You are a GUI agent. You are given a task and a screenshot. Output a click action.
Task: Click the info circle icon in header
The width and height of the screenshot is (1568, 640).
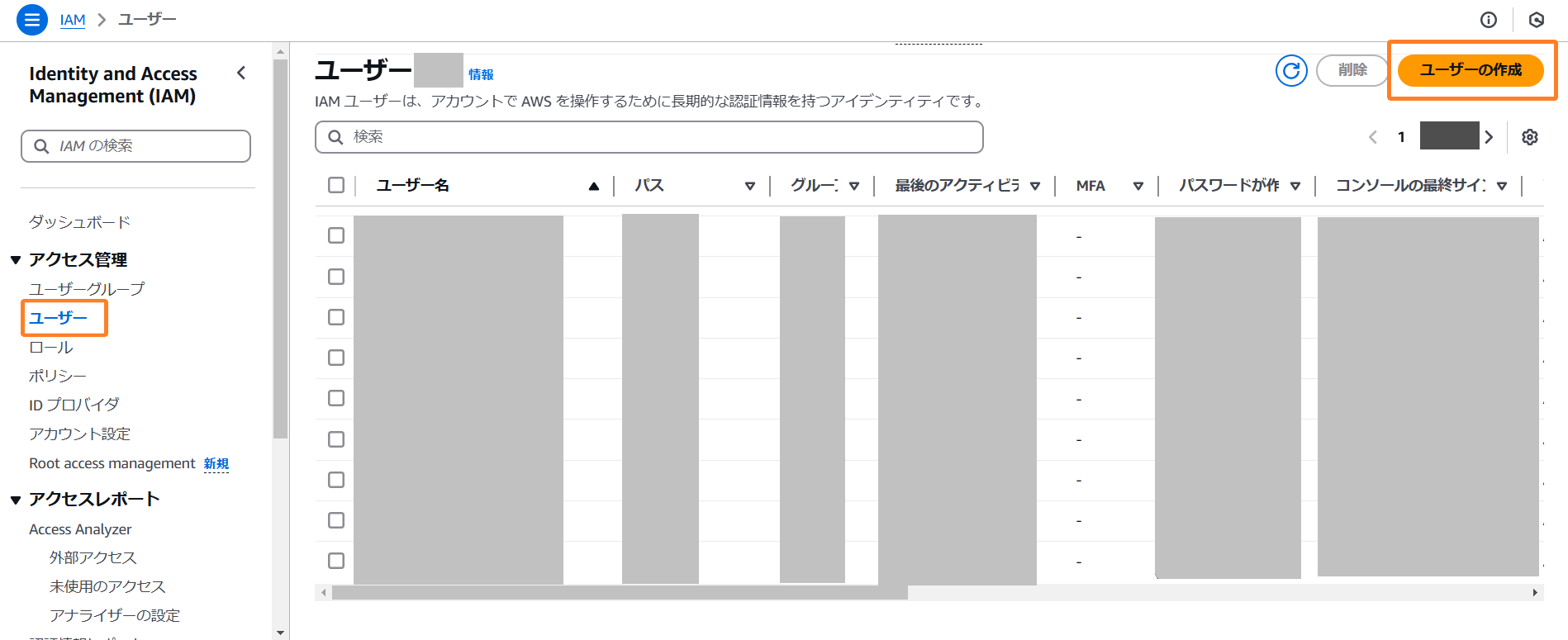click(x=1488, y=20)
